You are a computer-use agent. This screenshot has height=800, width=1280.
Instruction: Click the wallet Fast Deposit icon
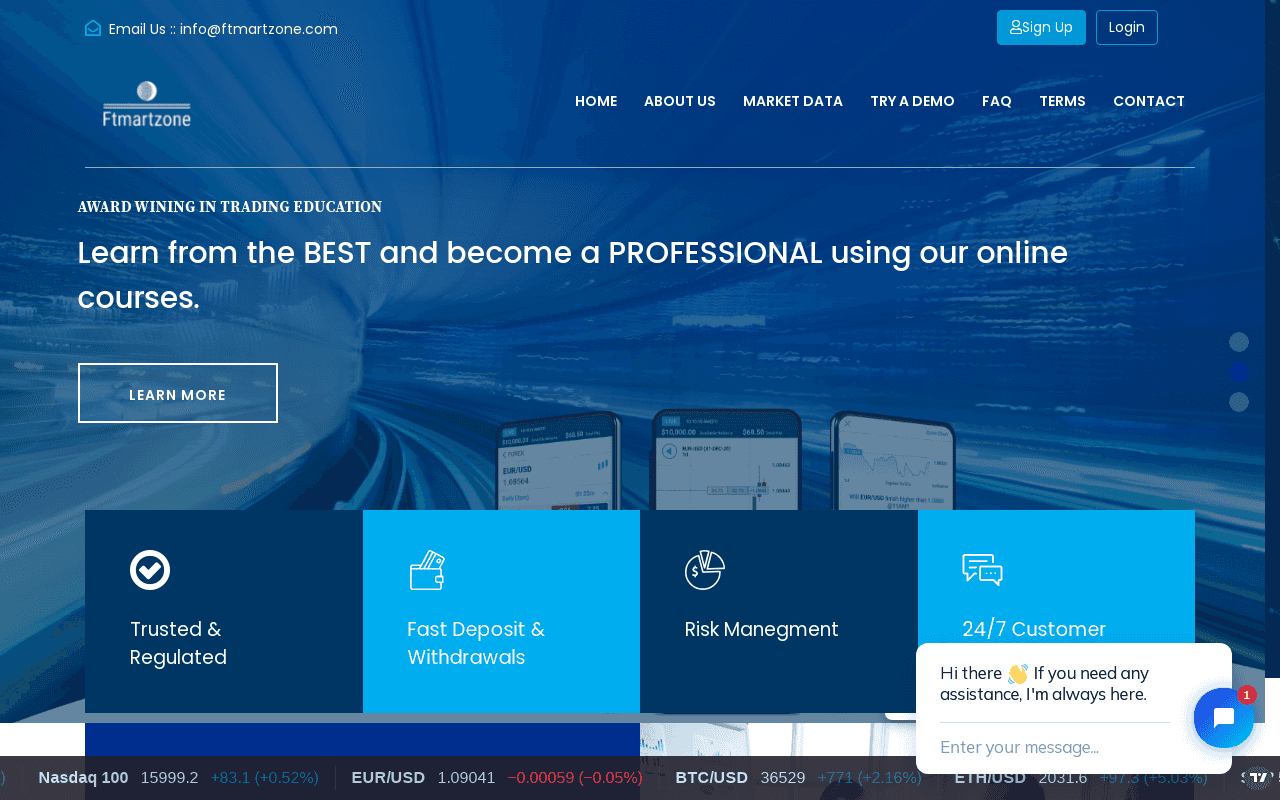(427, 570)
